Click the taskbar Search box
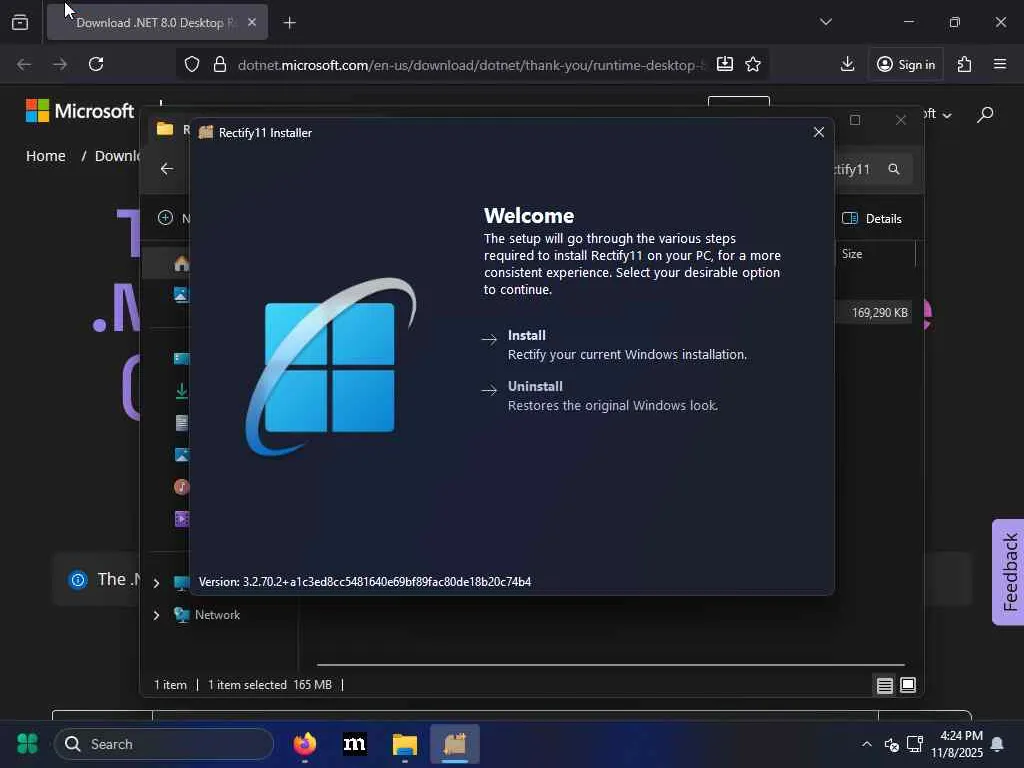Image resolution: width=1024 pixels, height=768 pixels. (x=164, y=744)
